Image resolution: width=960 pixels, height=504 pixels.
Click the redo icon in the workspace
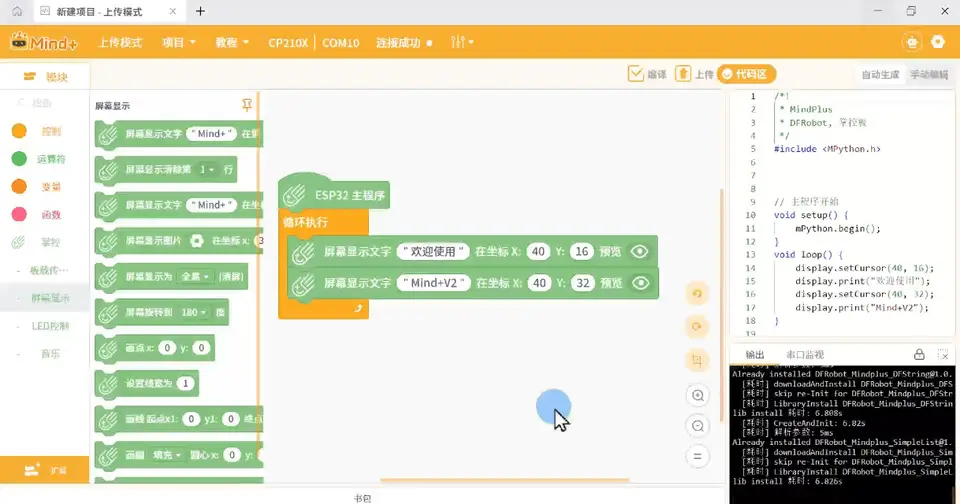[x=697, y=326]
